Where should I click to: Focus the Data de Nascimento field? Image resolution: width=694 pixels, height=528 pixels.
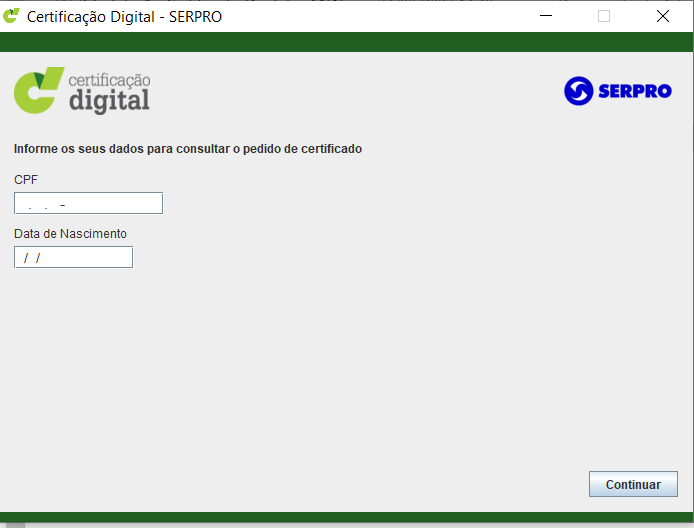(x=73, y=257)
